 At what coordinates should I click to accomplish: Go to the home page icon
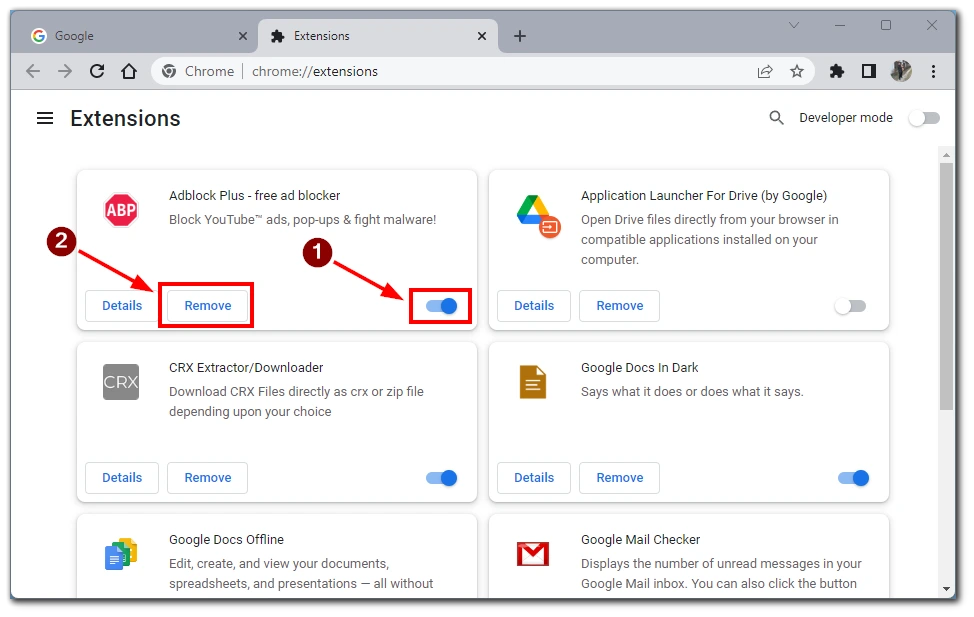point(129,71)
